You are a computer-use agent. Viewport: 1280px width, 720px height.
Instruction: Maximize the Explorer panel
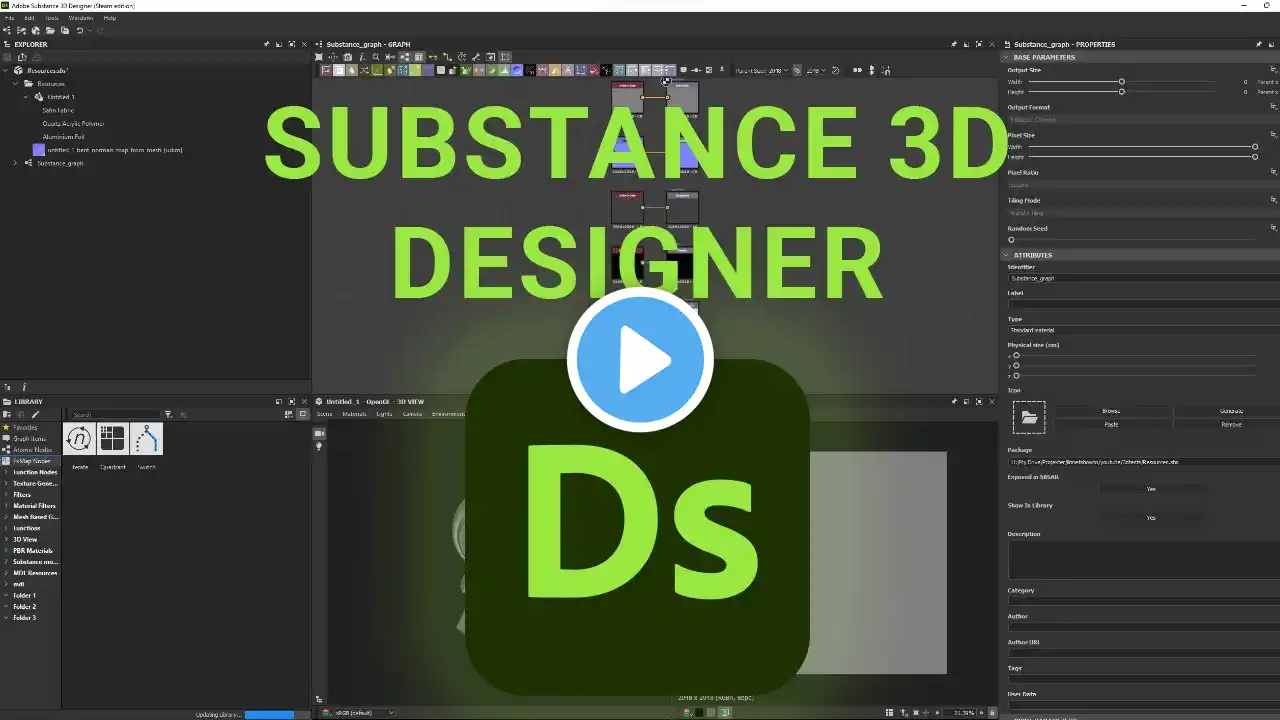291,44
